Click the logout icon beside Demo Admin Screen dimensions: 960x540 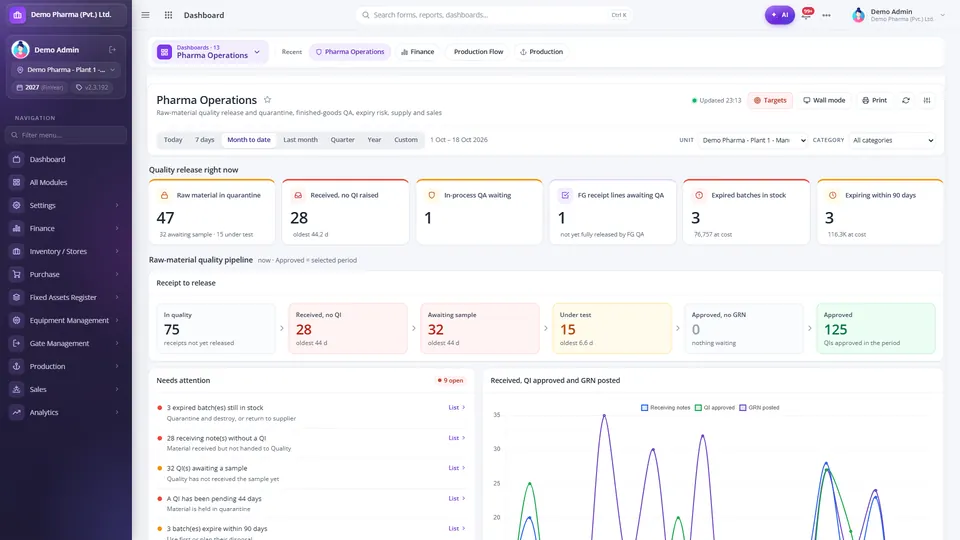(112, 50)
